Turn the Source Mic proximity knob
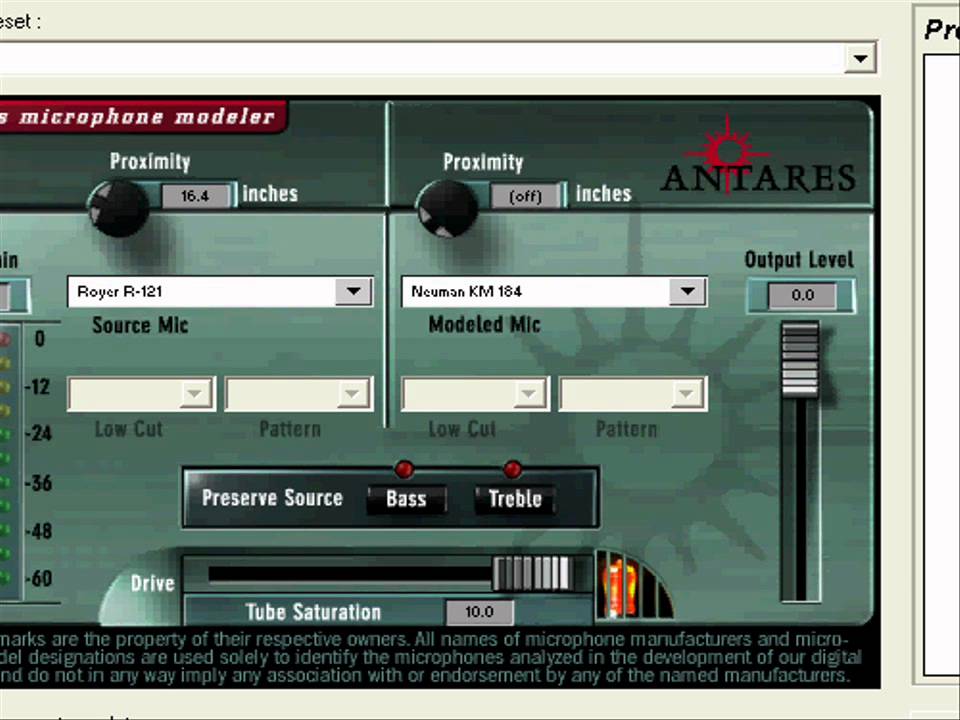The image size is (960, 720). (x=119, y=208)
